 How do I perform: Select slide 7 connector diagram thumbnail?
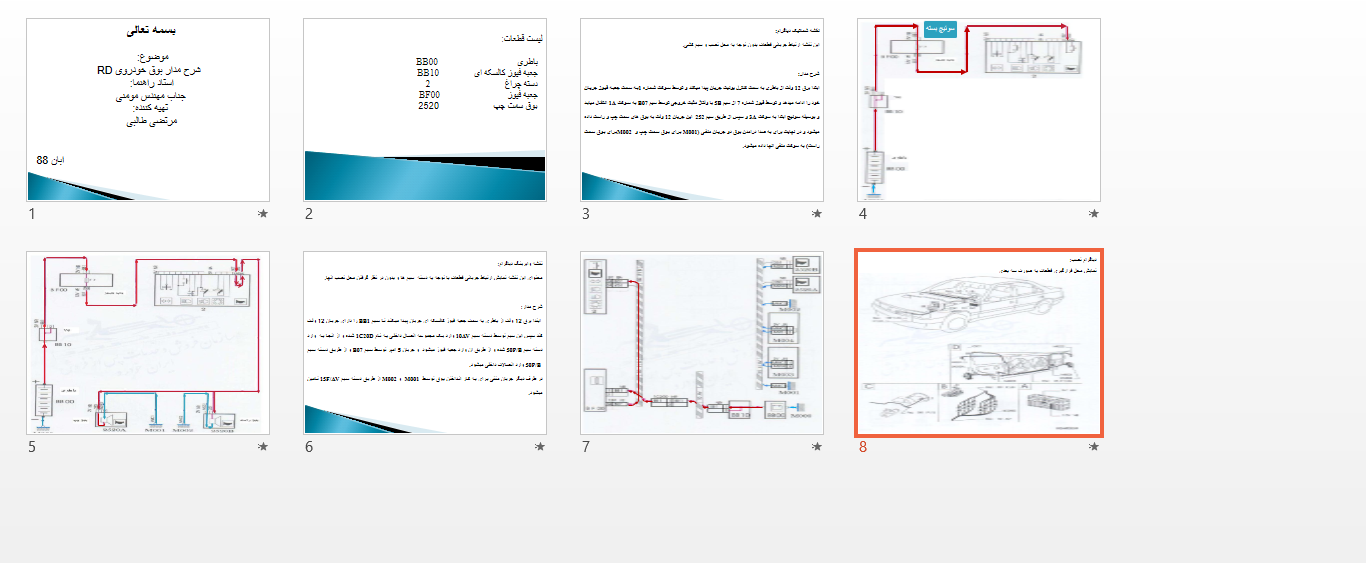coord(702,343)
